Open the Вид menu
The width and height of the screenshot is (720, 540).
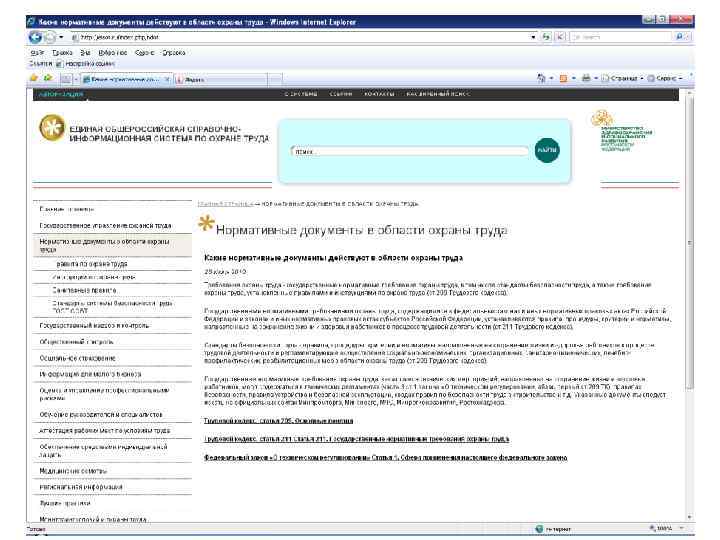85,53
